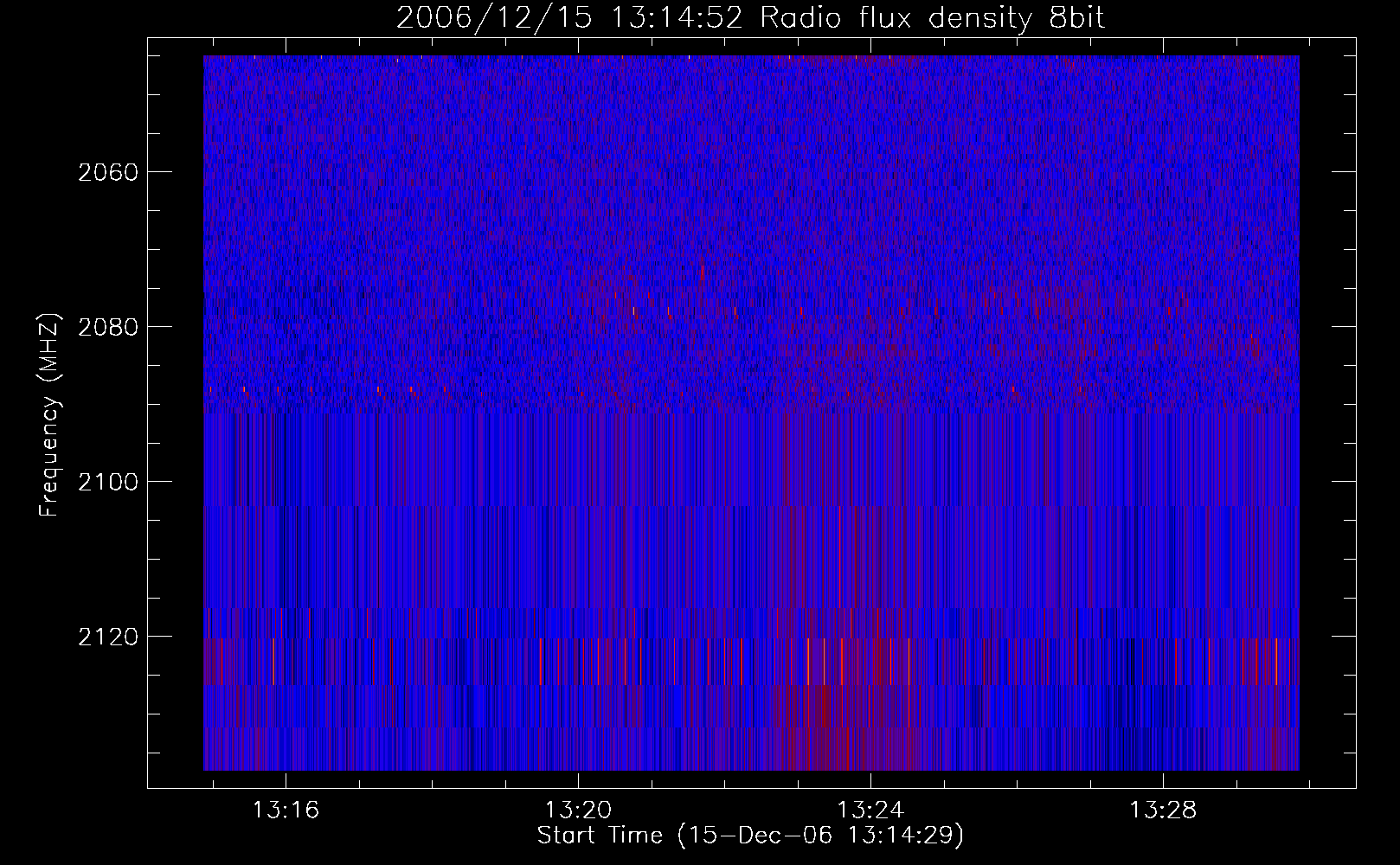Click the 13:24 time tick label
Viewport: 1400px width, 865px height.
(x=870, y=810)
